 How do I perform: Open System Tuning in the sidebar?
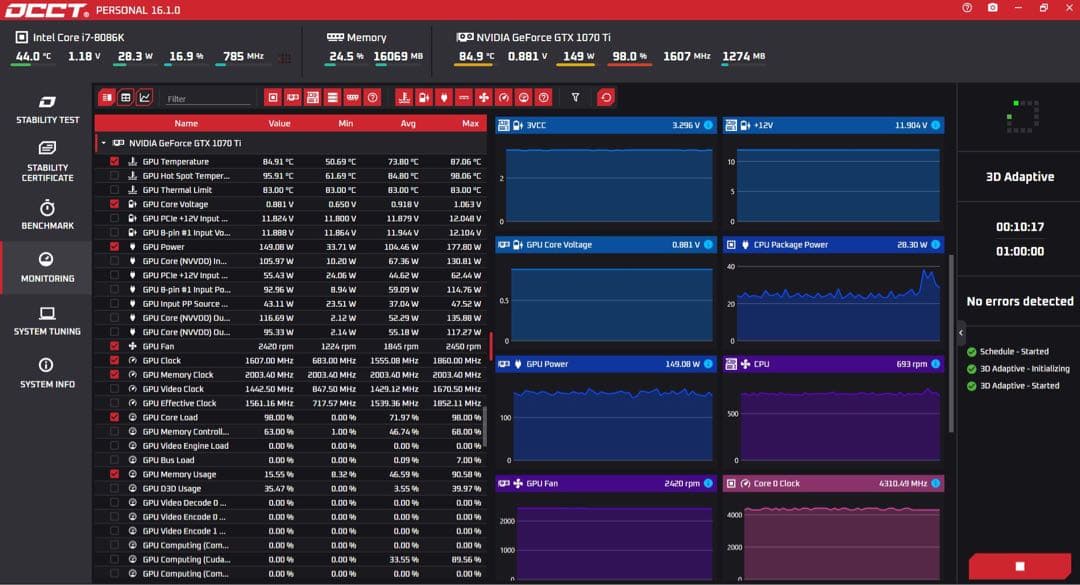click(47, 321)
